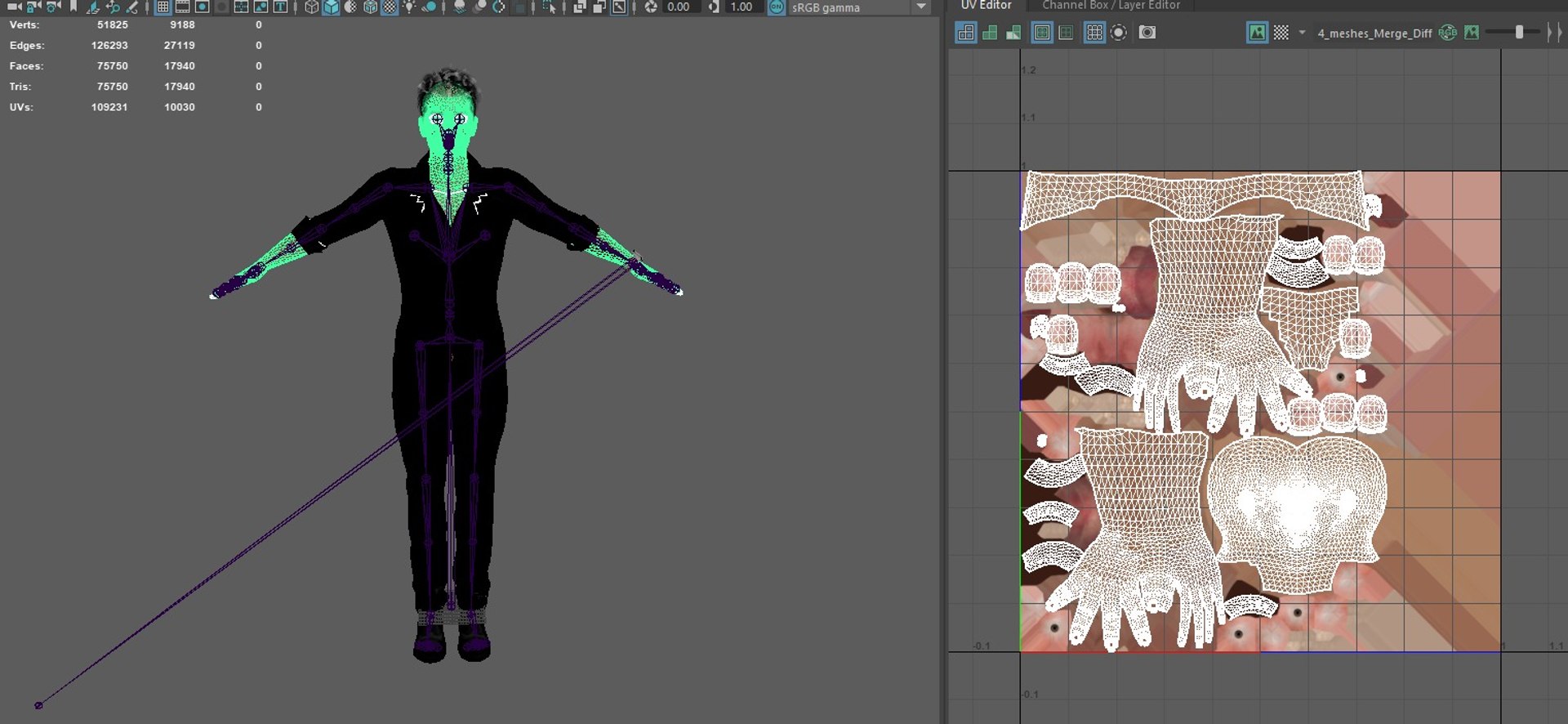Toggle the Safe Action display icon

[241, 7]
